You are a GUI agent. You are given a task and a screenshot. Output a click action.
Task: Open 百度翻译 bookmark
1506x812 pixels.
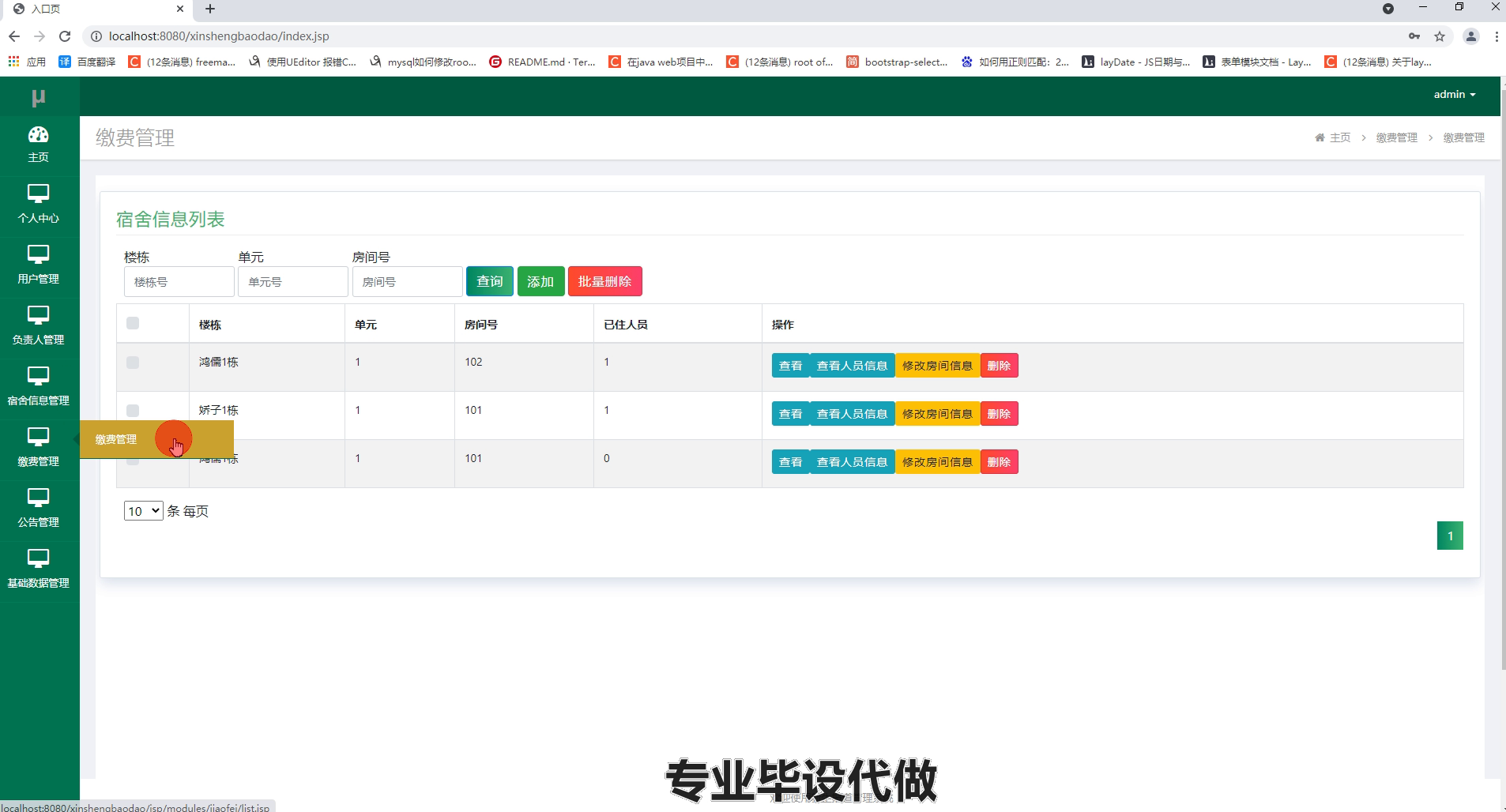[x=88, y=62]
